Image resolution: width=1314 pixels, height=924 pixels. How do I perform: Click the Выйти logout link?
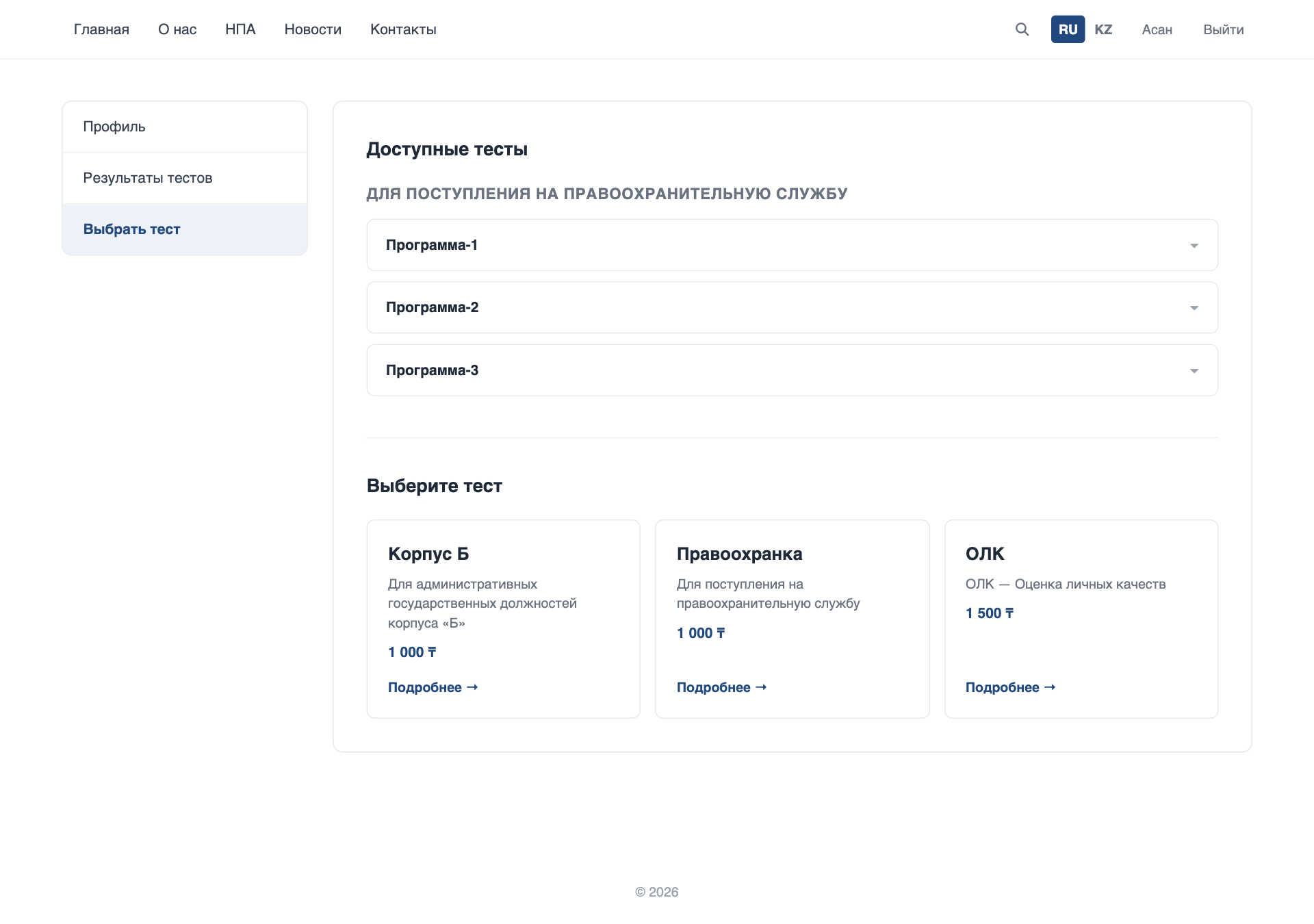1224,29
